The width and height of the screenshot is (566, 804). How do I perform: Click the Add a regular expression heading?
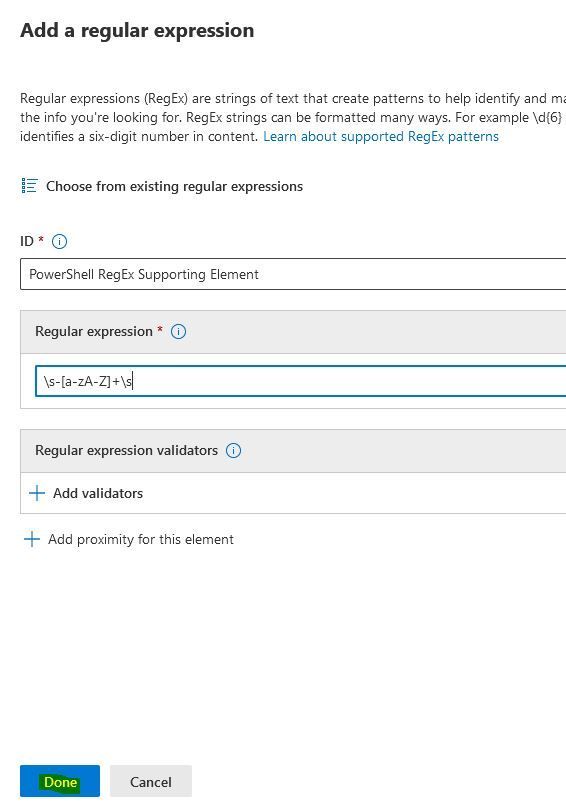tap(137, 30)
